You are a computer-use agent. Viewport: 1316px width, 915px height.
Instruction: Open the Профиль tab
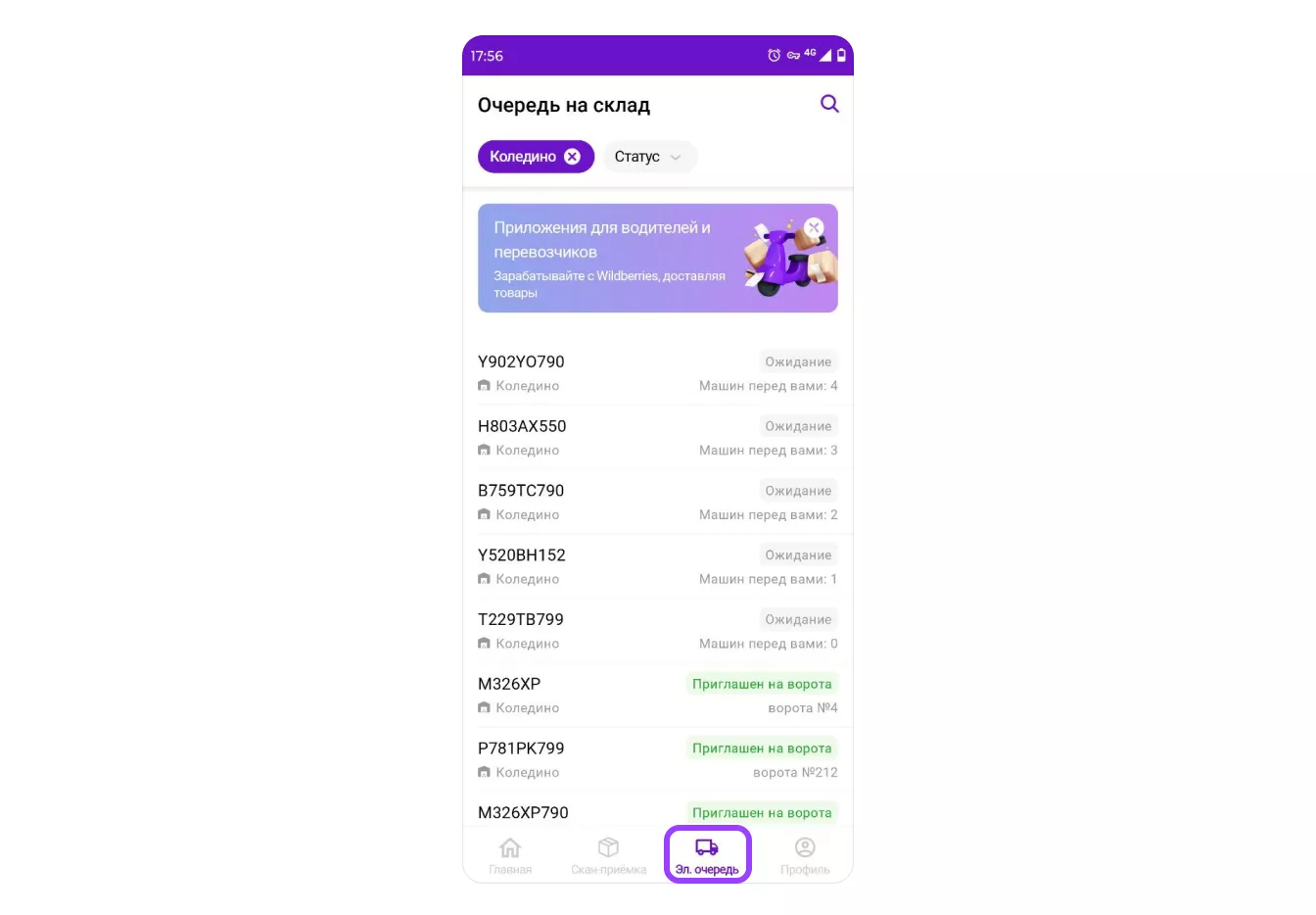click(x=805, y=855)
